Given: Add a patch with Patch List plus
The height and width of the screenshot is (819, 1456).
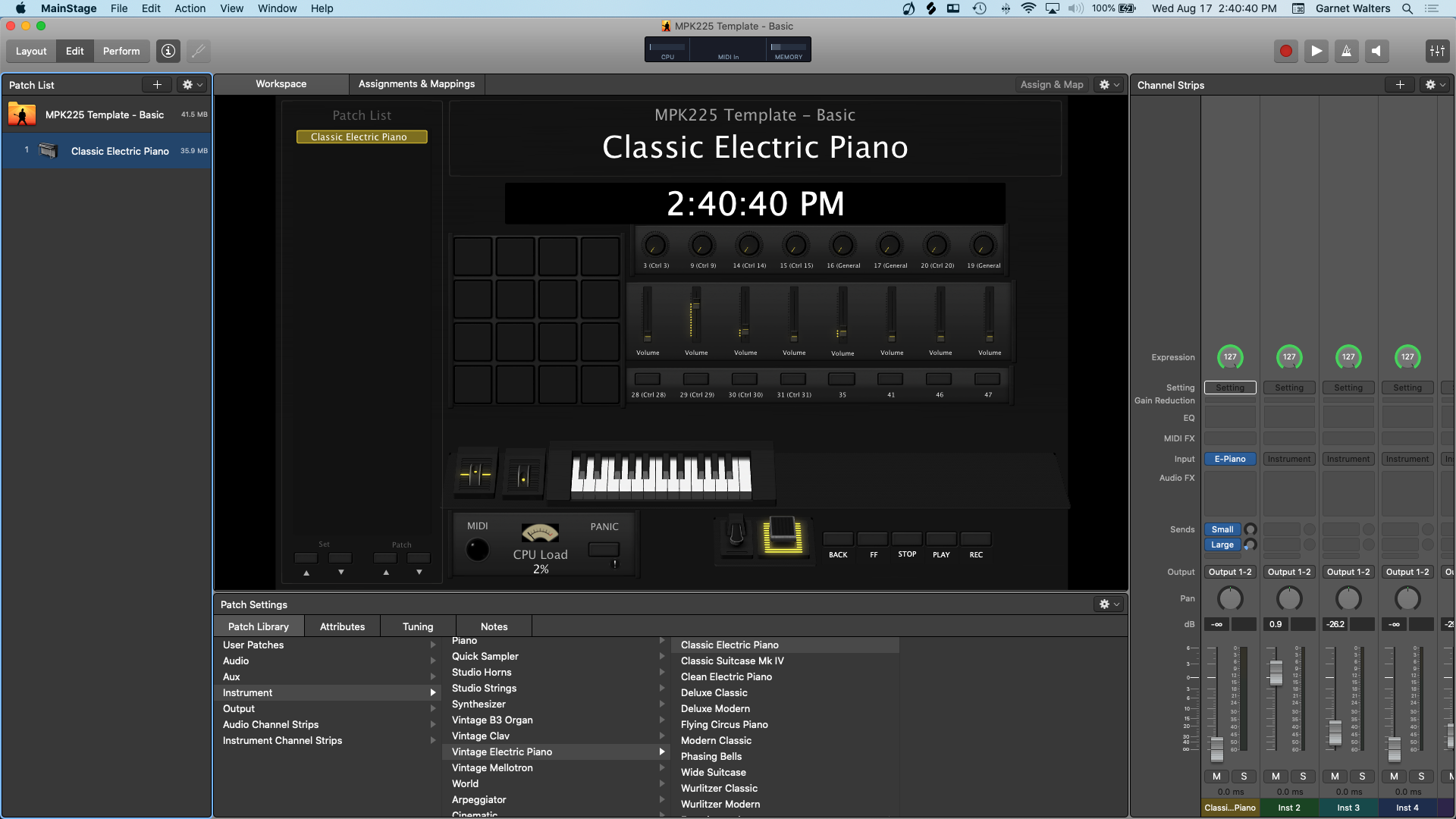Looking at the screenshot, I should click(x=157, y=85).
